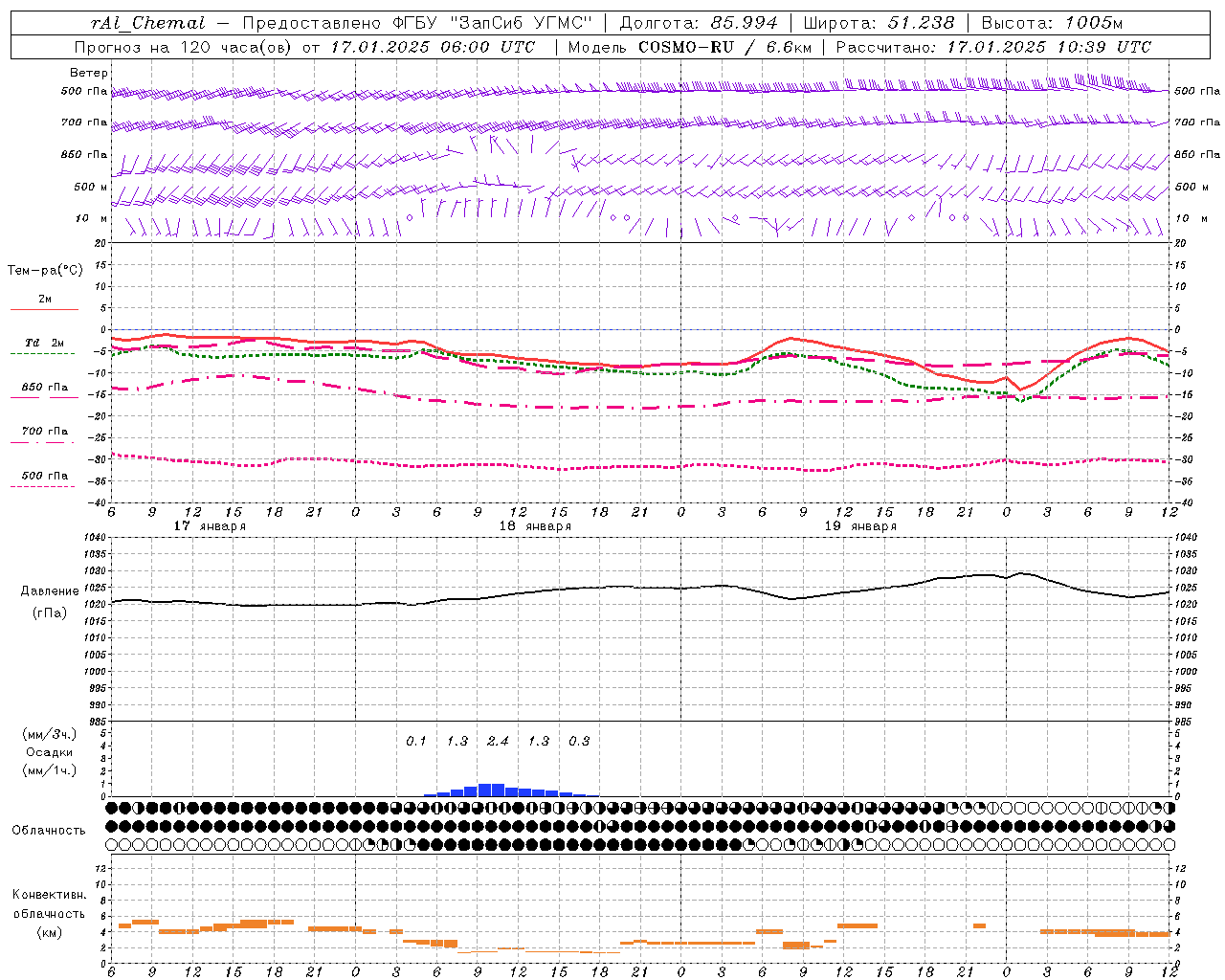Click the forecast start 17.01.2025 06:00 UTC
Screen dimensions: 1225x980
(433, 46)
